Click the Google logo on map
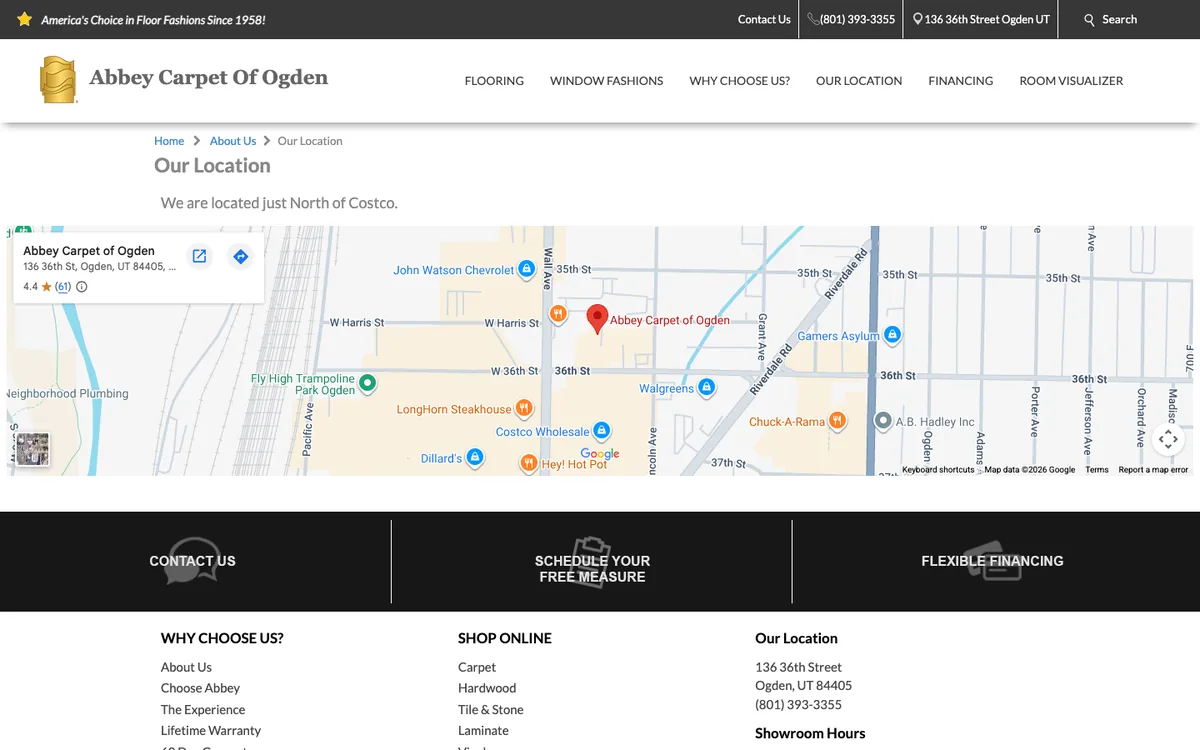The image size is (1200, 750). (600, 453)
